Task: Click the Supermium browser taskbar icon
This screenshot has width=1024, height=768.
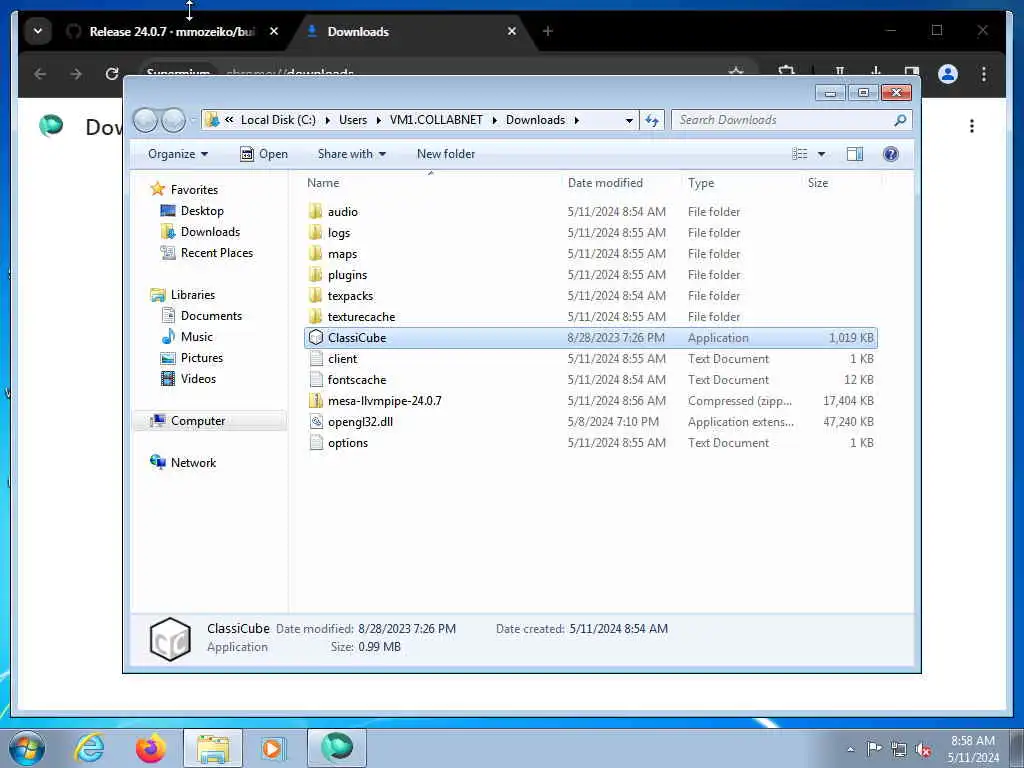Action: [x=337, y=748]
